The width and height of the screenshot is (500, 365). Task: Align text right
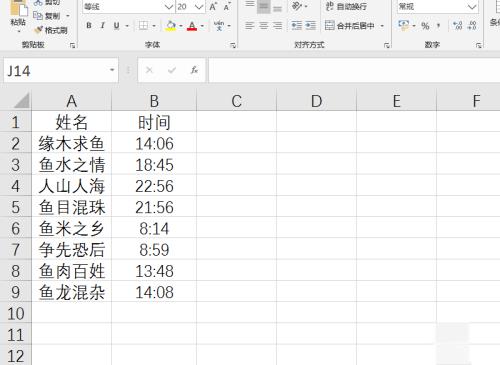(277, 25)
